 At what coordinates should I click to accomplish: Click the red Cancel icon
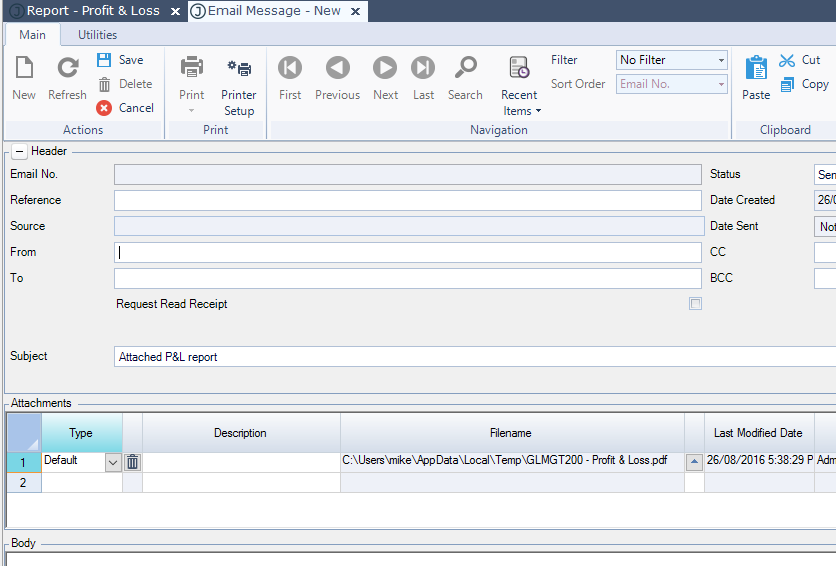point(104,108)
